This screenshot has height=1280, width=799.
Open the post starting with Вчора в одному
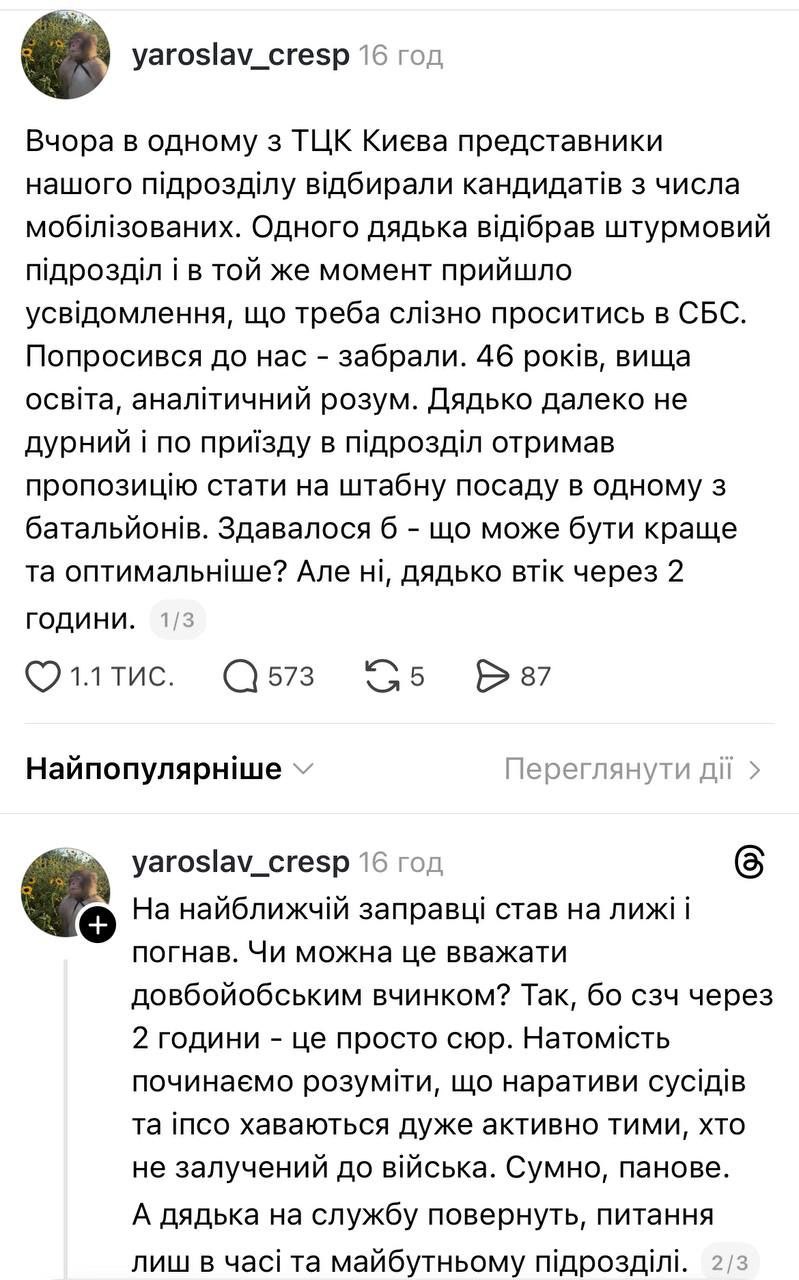coord(398,380)
